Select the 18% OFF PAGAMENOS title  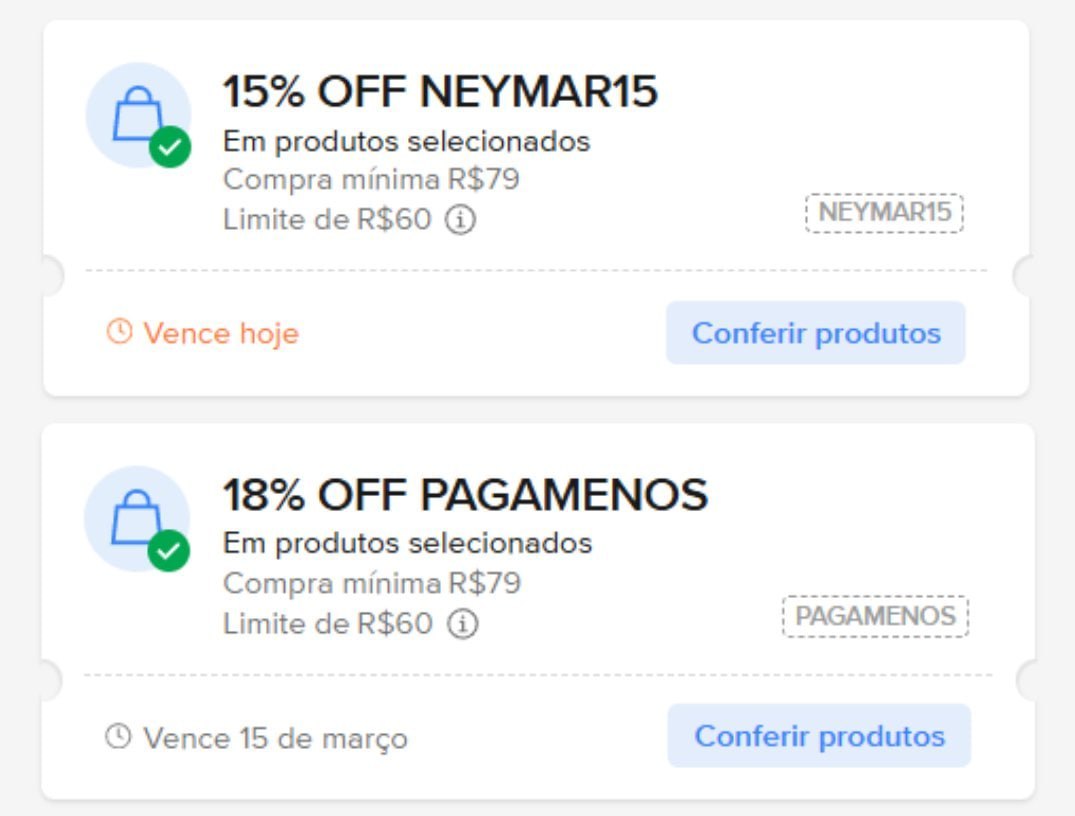click(x=464, y=494)
